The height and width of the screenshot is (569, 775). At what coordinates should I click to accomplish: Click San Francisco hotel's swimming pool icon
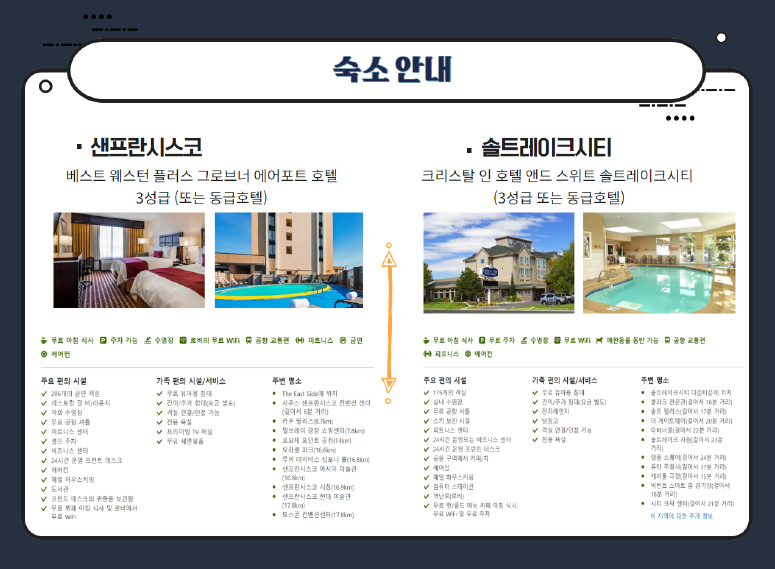coord(147,340)
